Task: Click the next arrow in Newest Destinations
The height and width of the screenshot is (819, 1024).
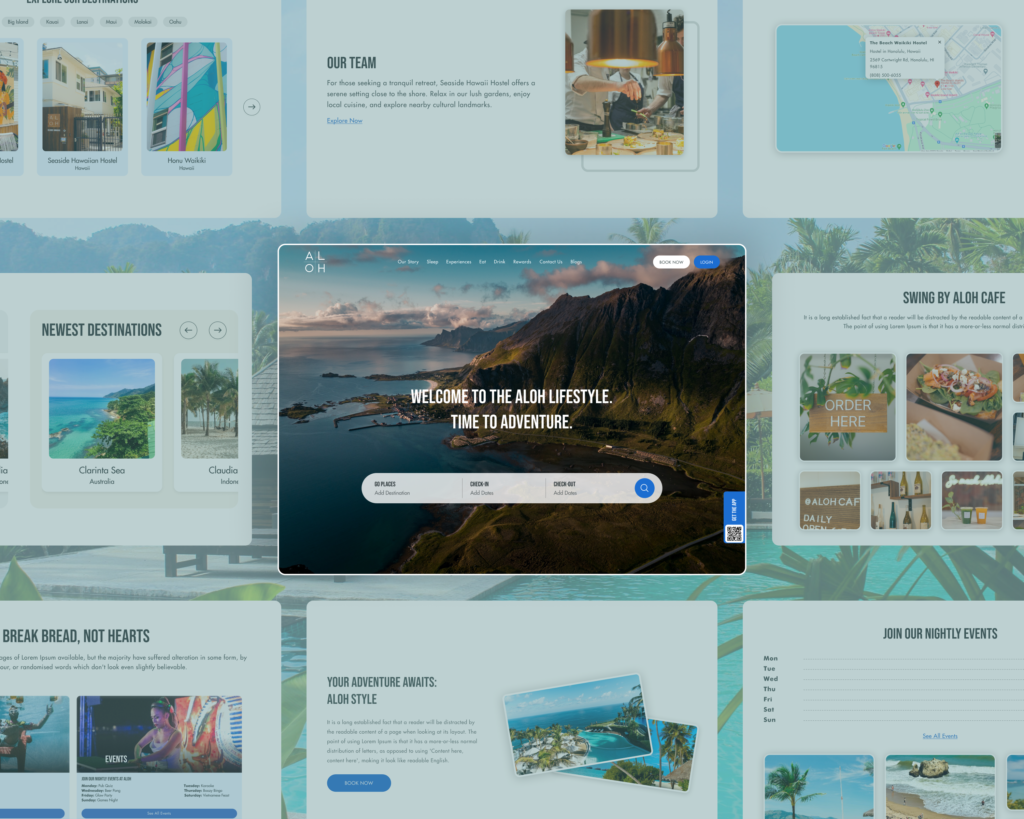Action: coord(217,330)
